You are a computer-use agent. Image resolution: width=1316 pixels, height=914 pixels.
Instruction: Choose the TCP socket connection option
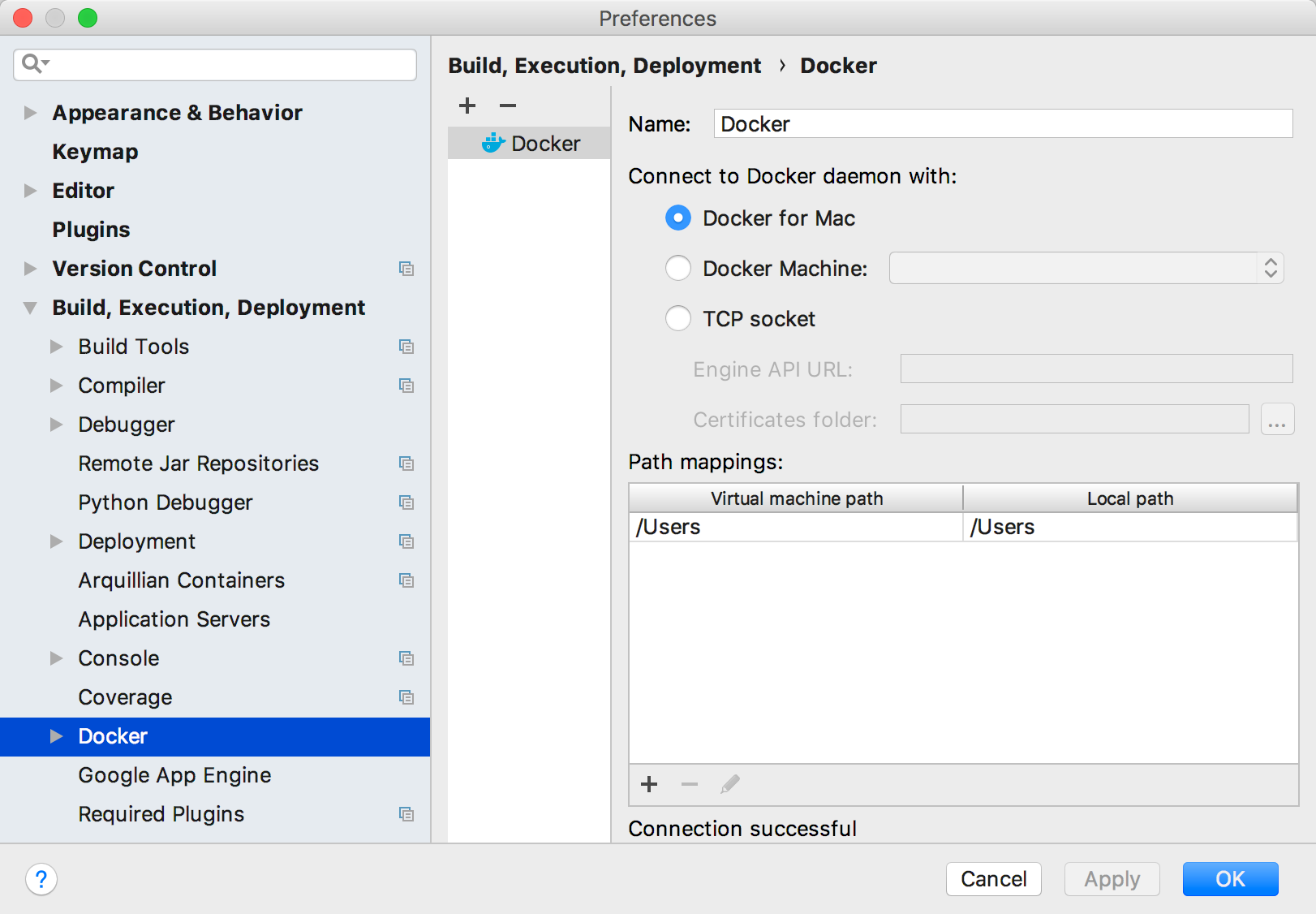point(678,319)
